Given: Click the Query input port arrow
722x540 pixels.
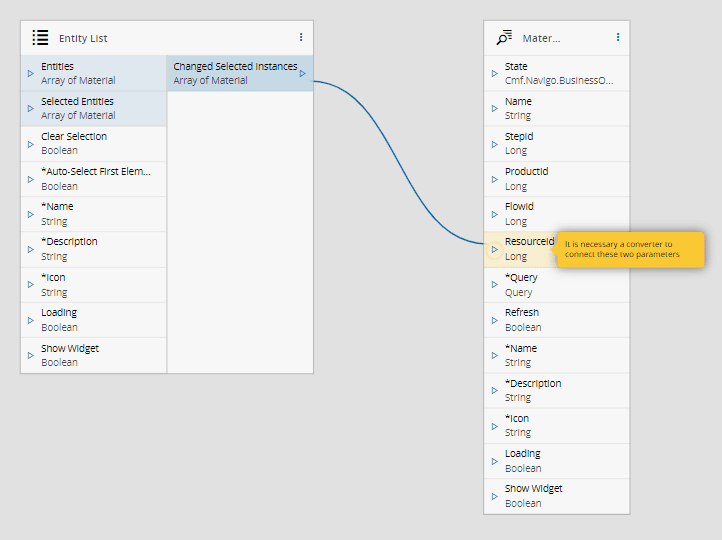Looking at the screenshot, I should [x=495, y=285].
